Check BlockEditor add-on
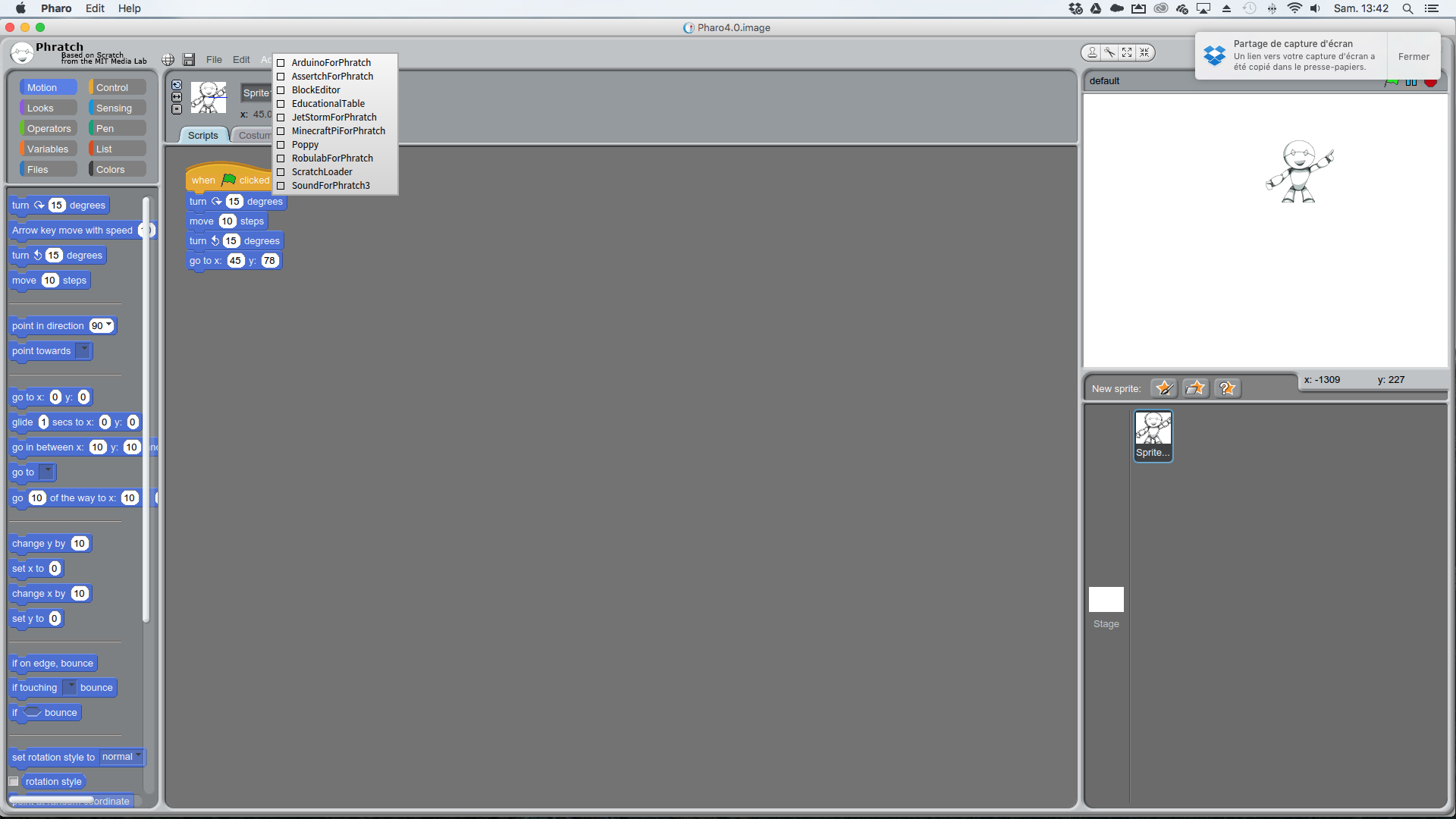The height and width of the screenshot is (819, 1456). pyautogui.click(x=281, y=90)
